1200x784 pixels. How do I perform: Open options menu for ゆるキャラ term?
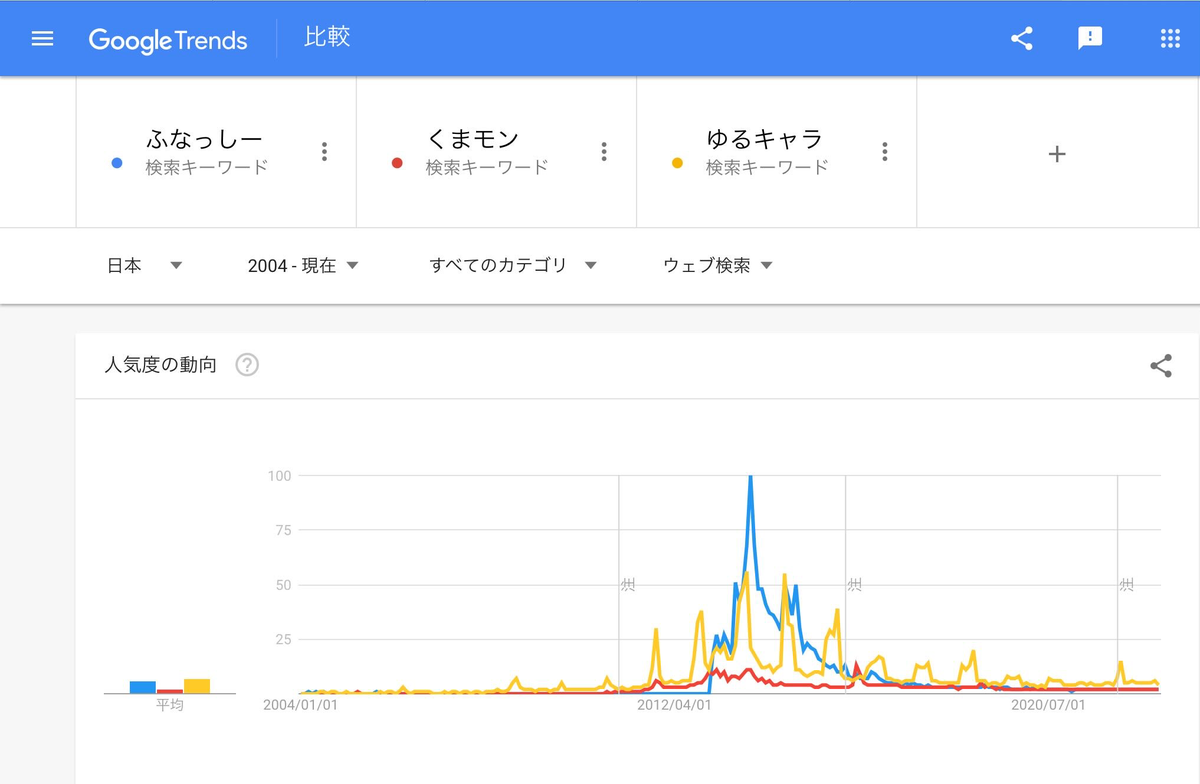pyautogui.click(x=885, y=152)
